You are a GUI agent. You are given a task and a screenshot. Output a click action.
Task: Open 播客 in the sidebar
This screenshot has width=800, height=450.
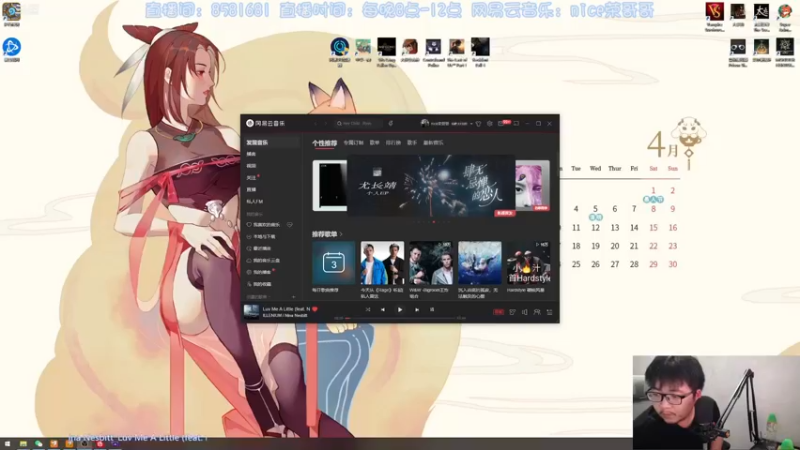point(252,154)
